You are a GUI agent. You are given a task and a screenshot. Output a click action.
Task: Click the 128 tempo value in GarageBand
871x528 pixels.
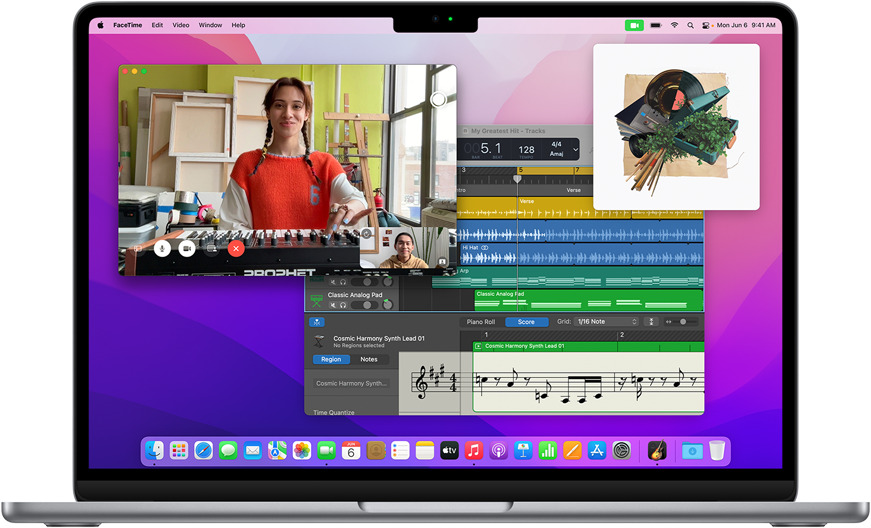tap(526, 149)
